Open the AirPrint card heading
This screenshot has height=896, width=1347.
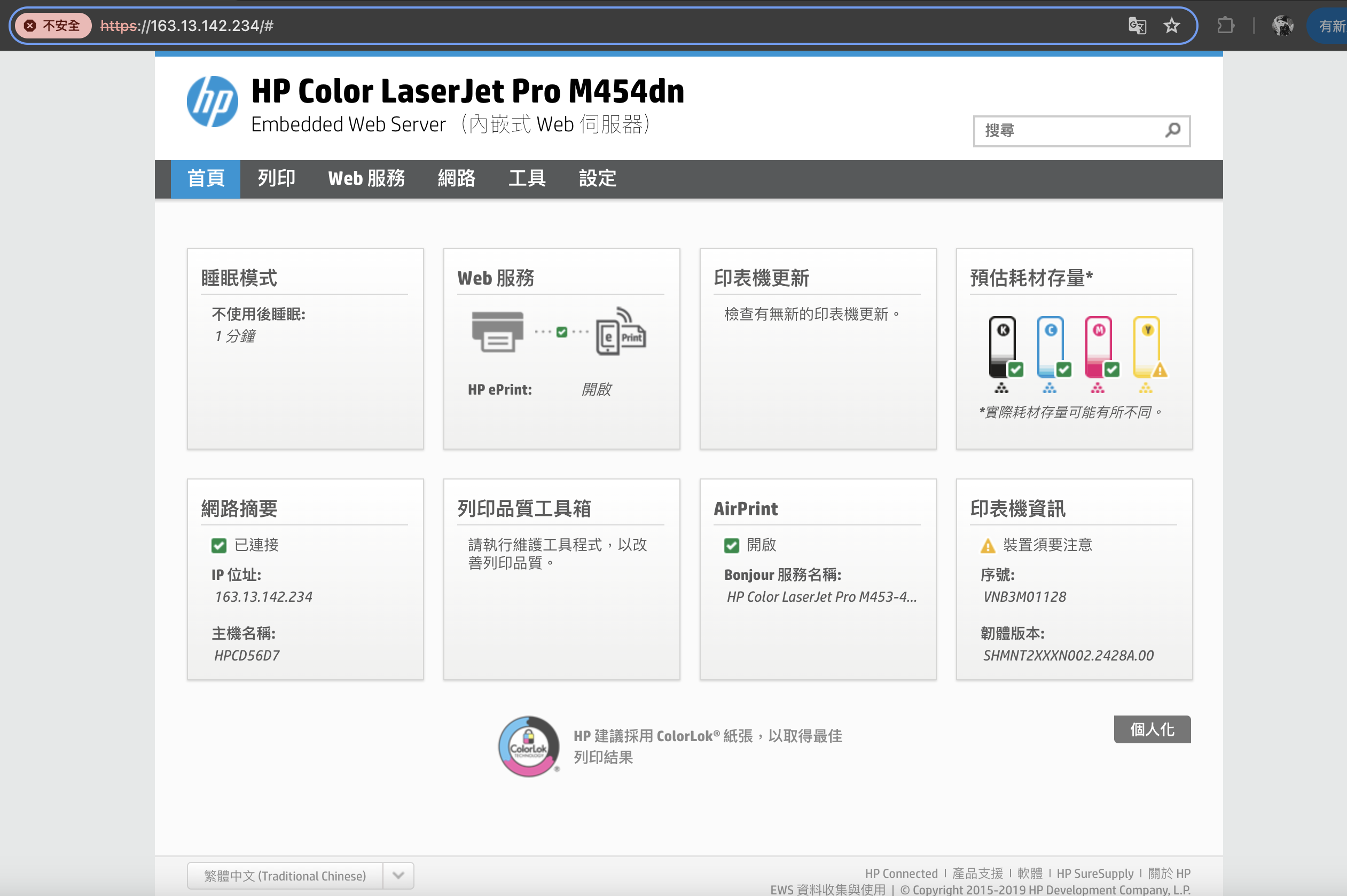tap(746, 508)
